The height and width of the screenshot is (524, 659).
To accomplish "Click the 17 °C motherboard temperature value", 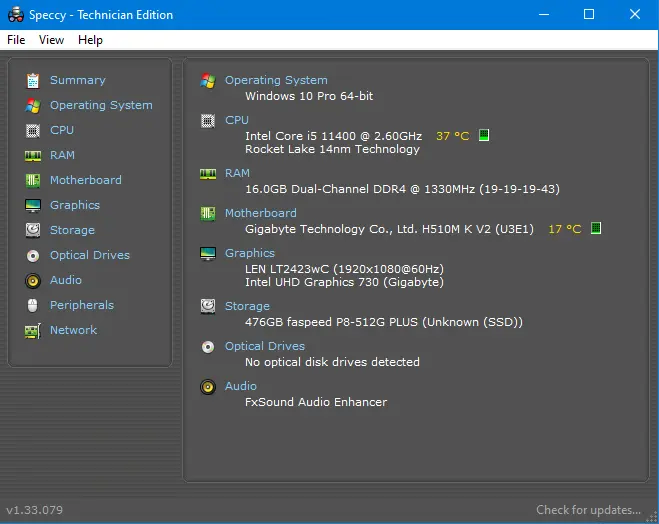I will pyautogui.click(x=565, y=229).
